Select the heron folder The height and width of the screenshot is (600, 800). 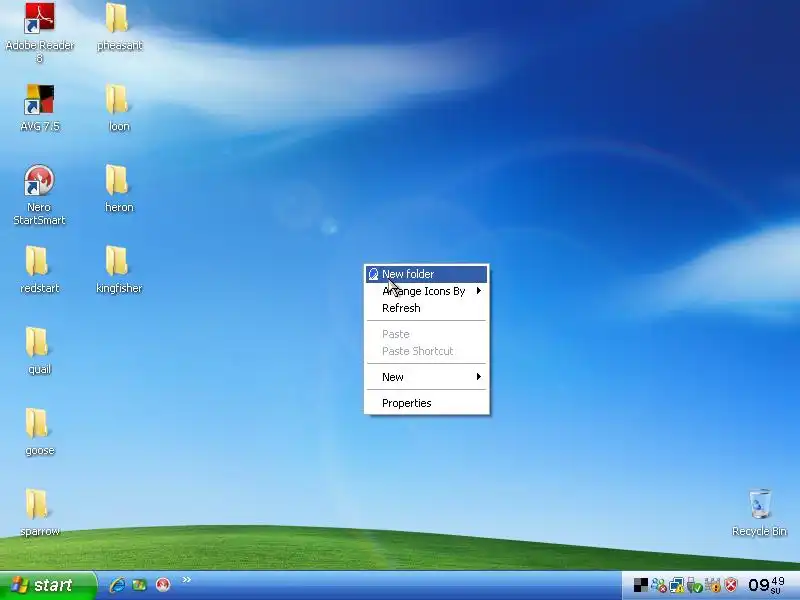pyautogui.click(x=119, y=188)
